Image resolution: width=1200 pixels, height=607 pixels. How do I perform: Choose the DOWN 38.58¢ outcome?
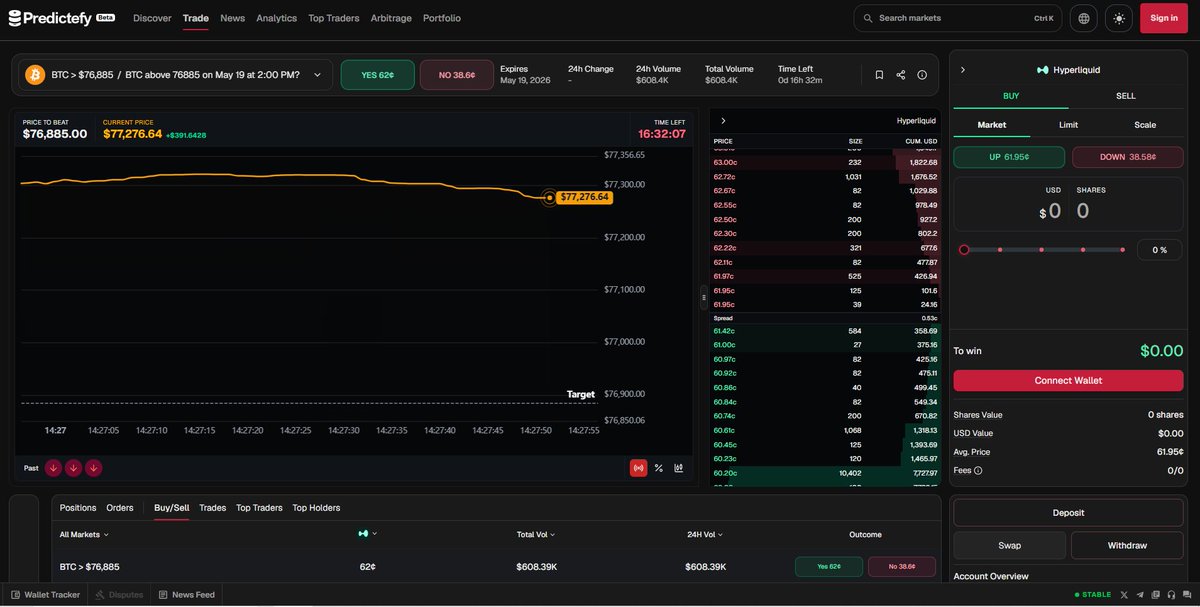(1127, 157)
